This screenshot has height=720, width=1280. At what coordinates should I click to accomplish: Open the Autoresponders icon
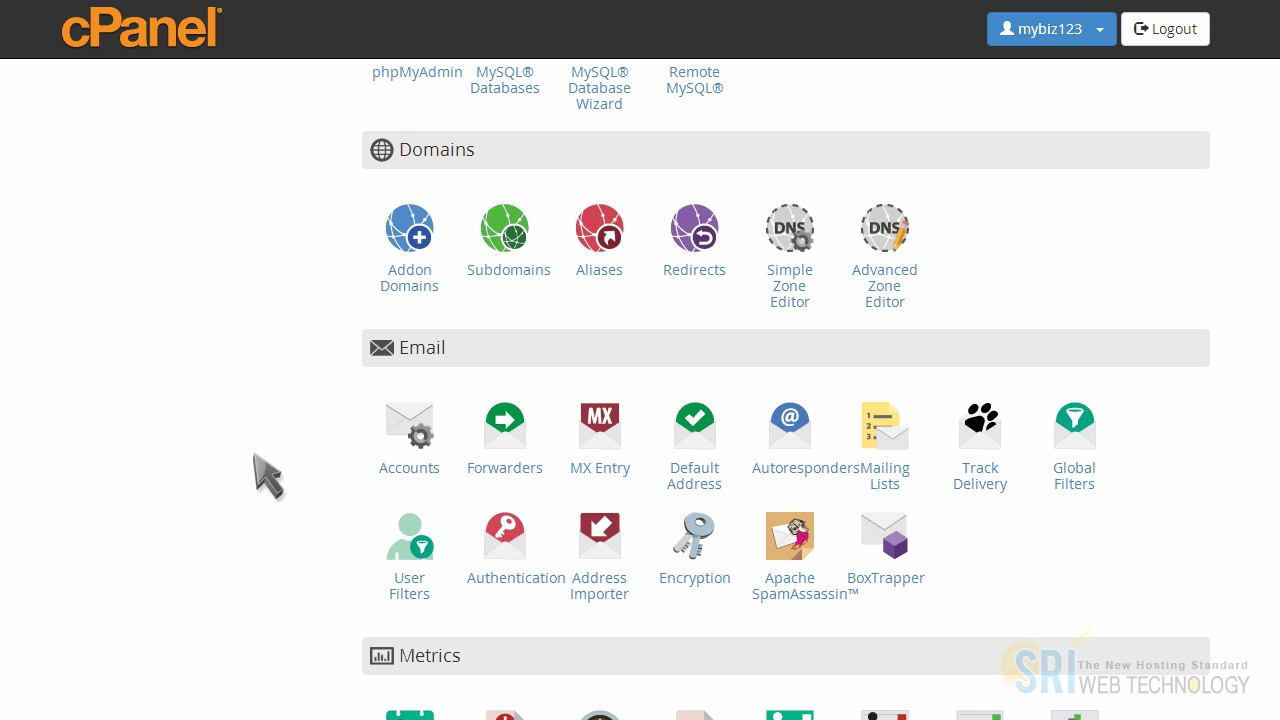[789, 427]
